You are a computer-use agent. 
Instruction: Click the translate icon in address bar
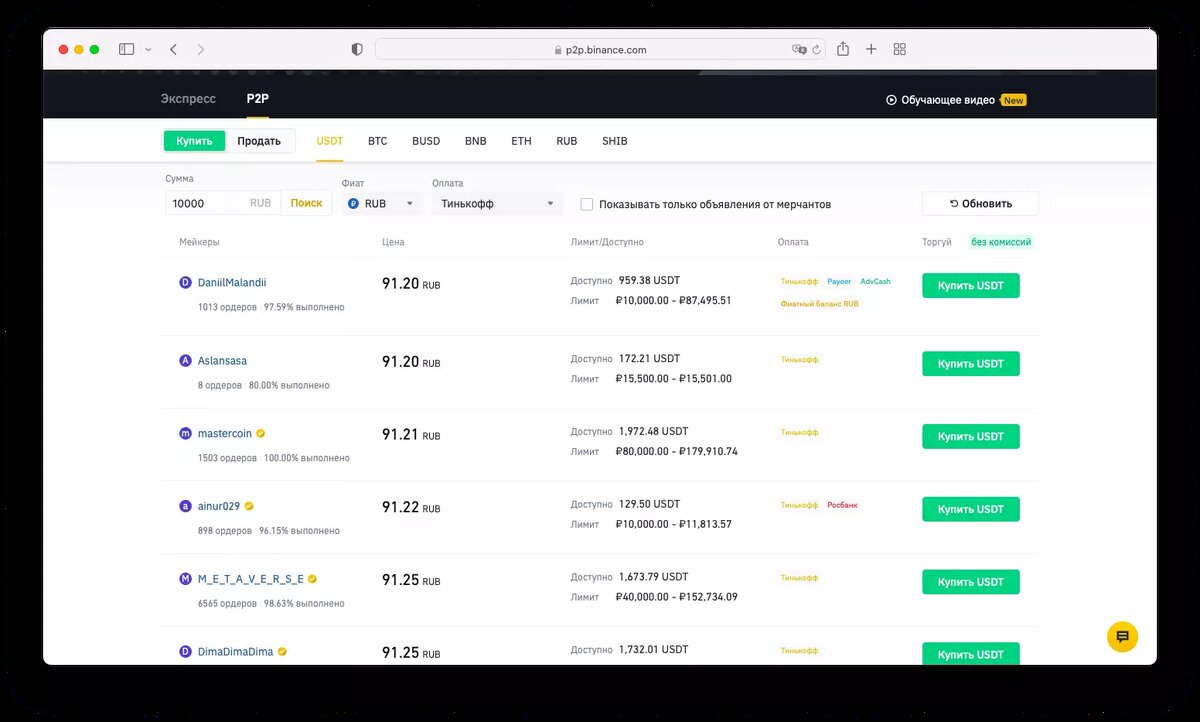tap(799, 49)
